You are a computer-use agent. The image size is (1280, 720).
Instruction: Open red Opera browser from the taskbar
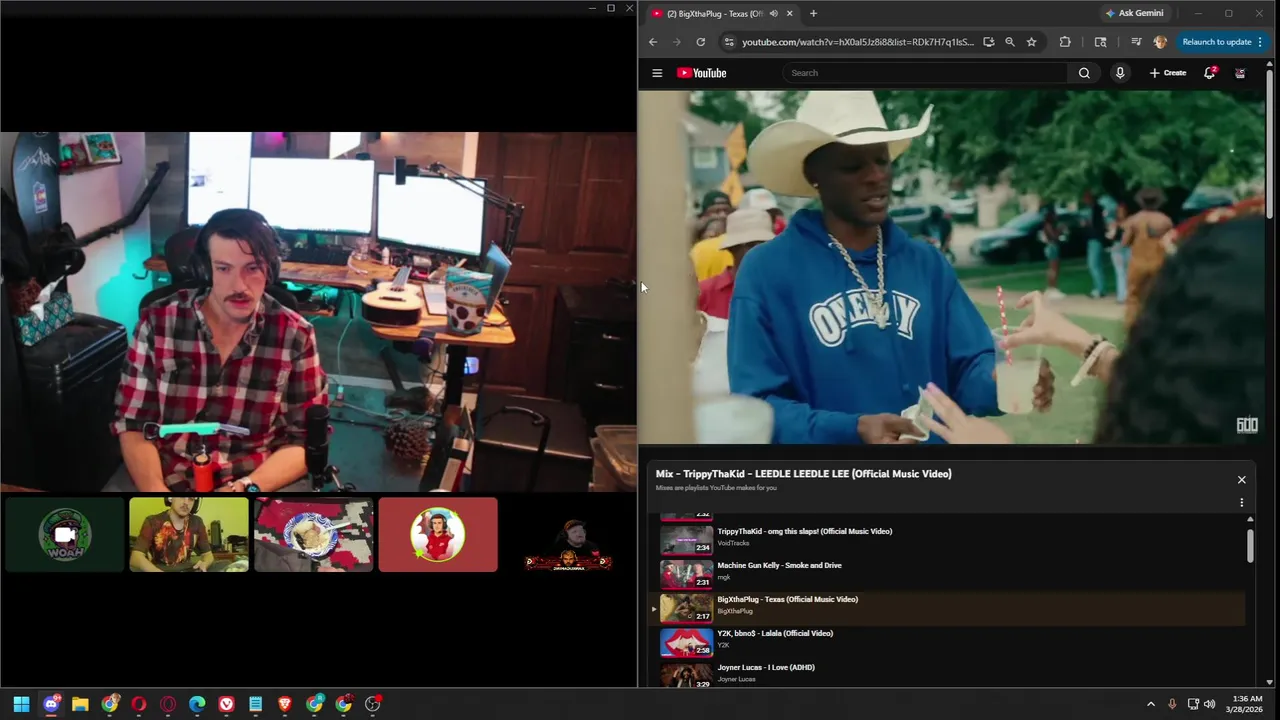click(139, 704)
